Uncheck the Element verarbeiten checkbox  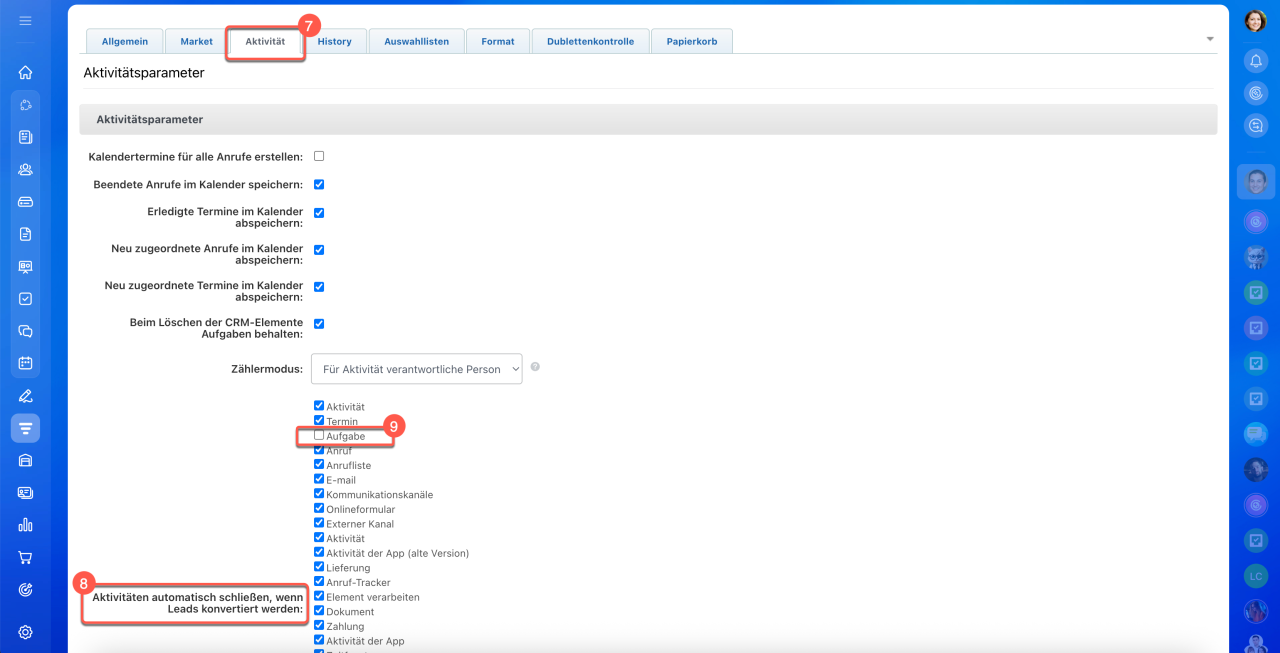(x=319, y=596)
